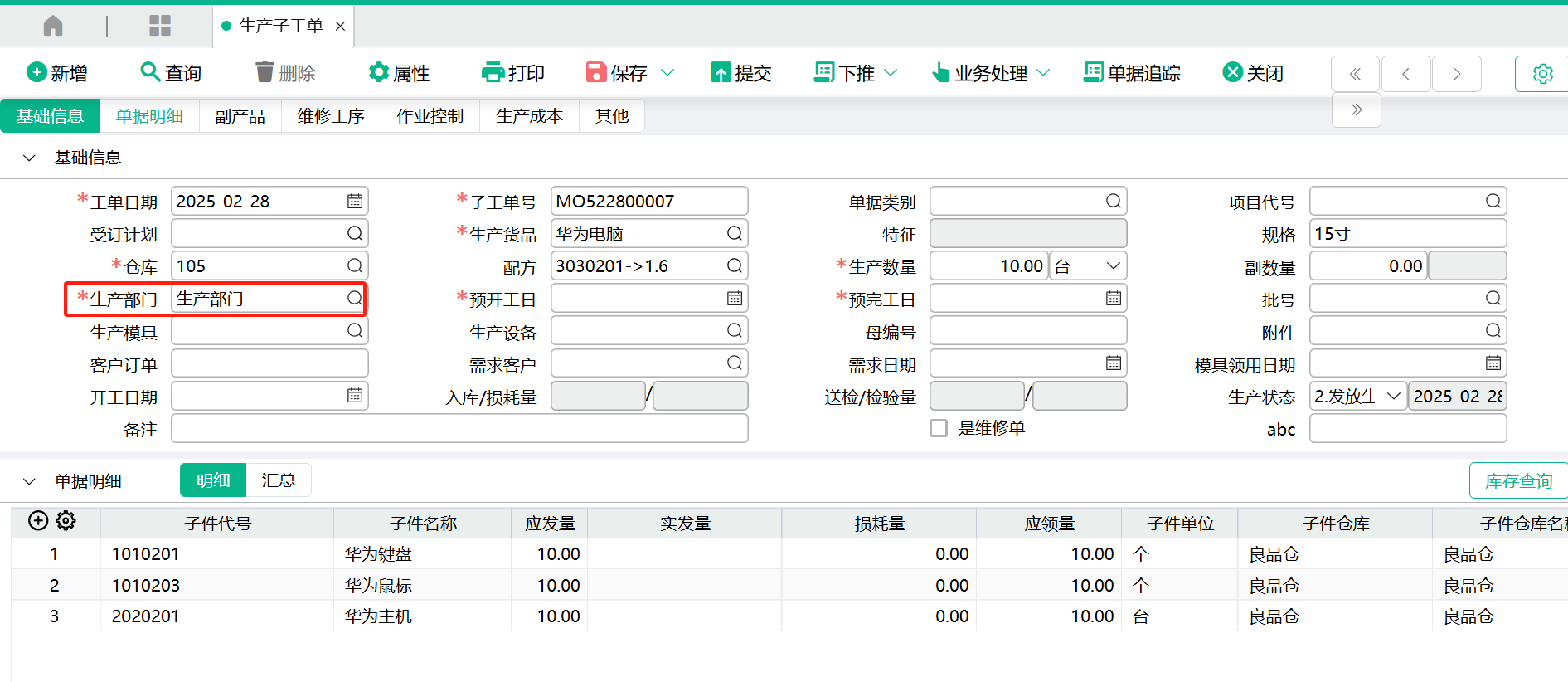The height and width of the screenshot is (682, 1568).
Task: Switch to the 其他 tab
Action: coord(612,116)
